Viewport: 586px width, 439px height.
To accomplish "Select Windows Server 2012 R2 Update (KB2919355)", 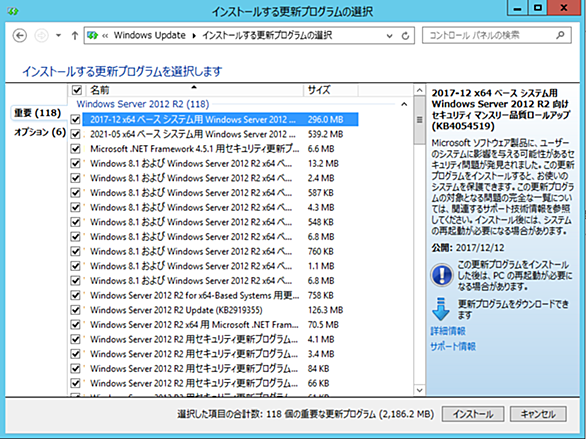I will click(x=220, y=310).
